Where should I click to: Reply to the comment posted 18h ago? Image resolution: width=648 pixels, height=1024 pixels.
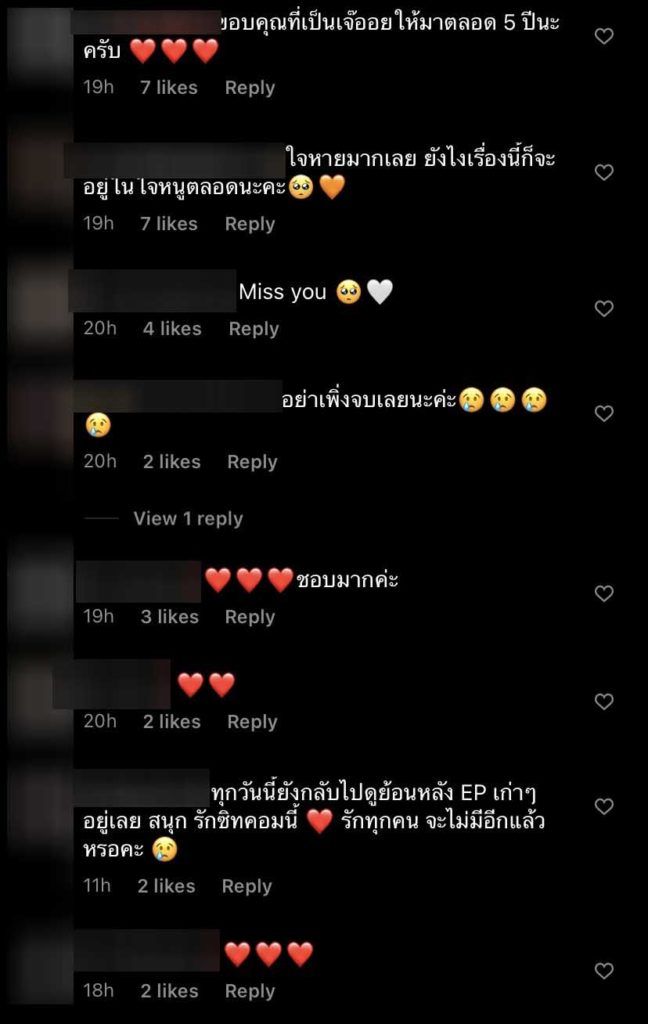point(250,991)
